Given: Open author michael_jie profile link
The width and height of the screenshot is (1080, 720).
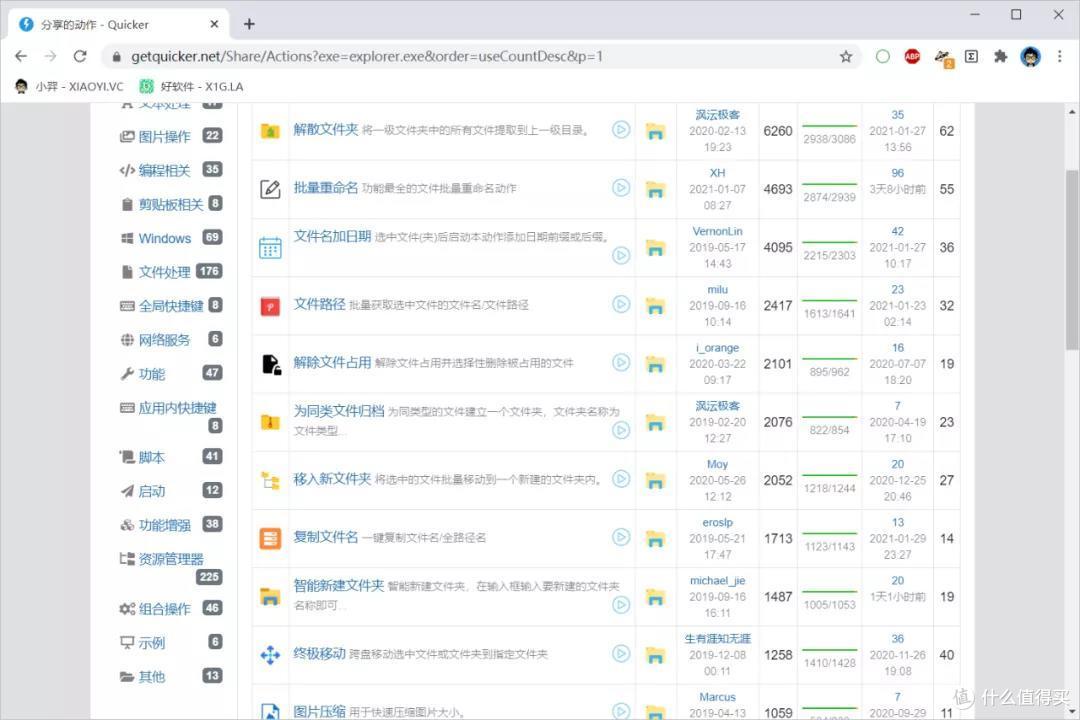Looking at the screenshot, I should click(717, 581).
